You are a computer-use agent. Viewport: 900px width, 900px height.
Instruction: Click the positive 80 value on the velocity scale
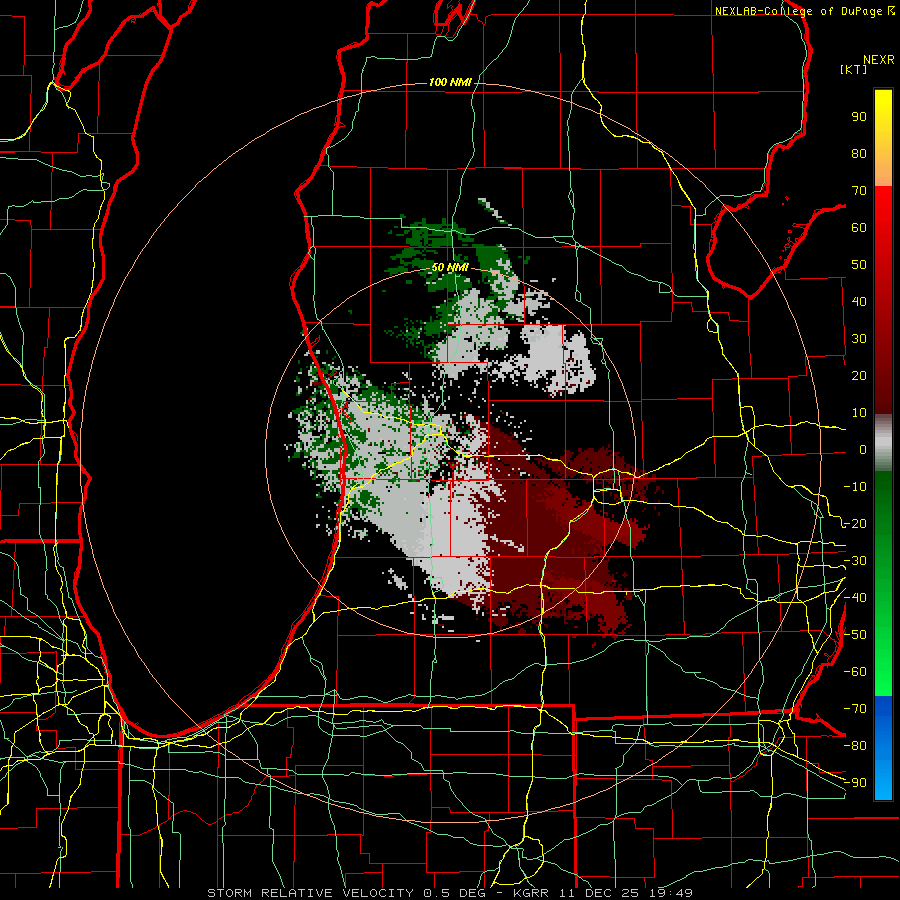pyautogui.click(x=859, y=154)
